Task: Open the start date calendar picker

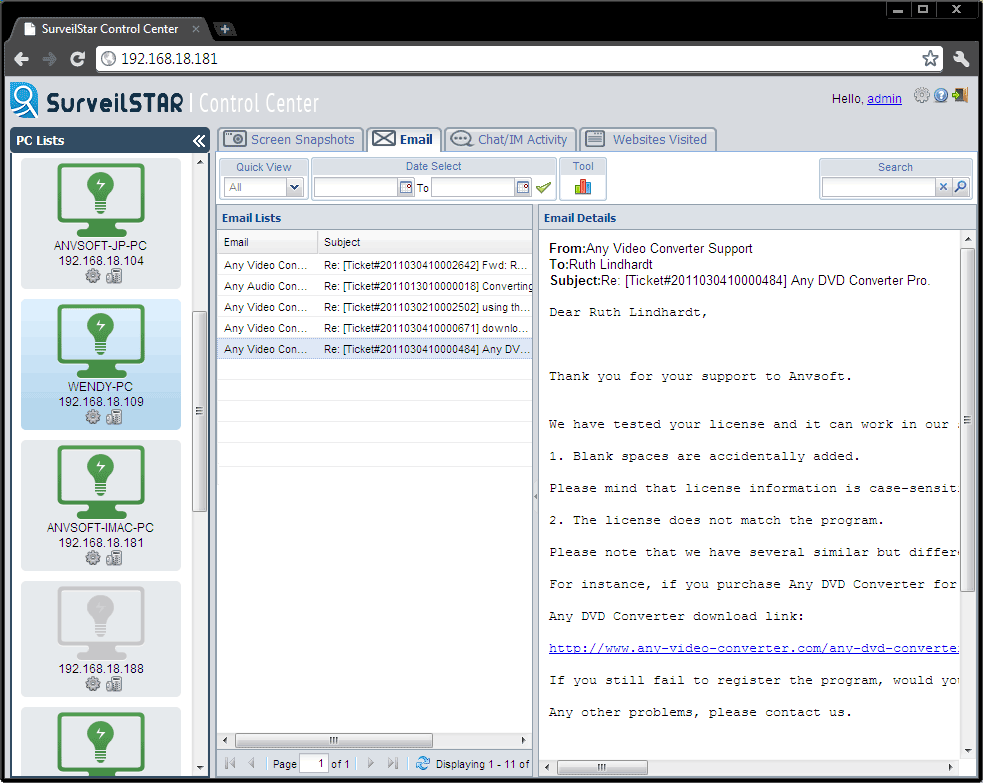Action: click(x=406, y=187)
